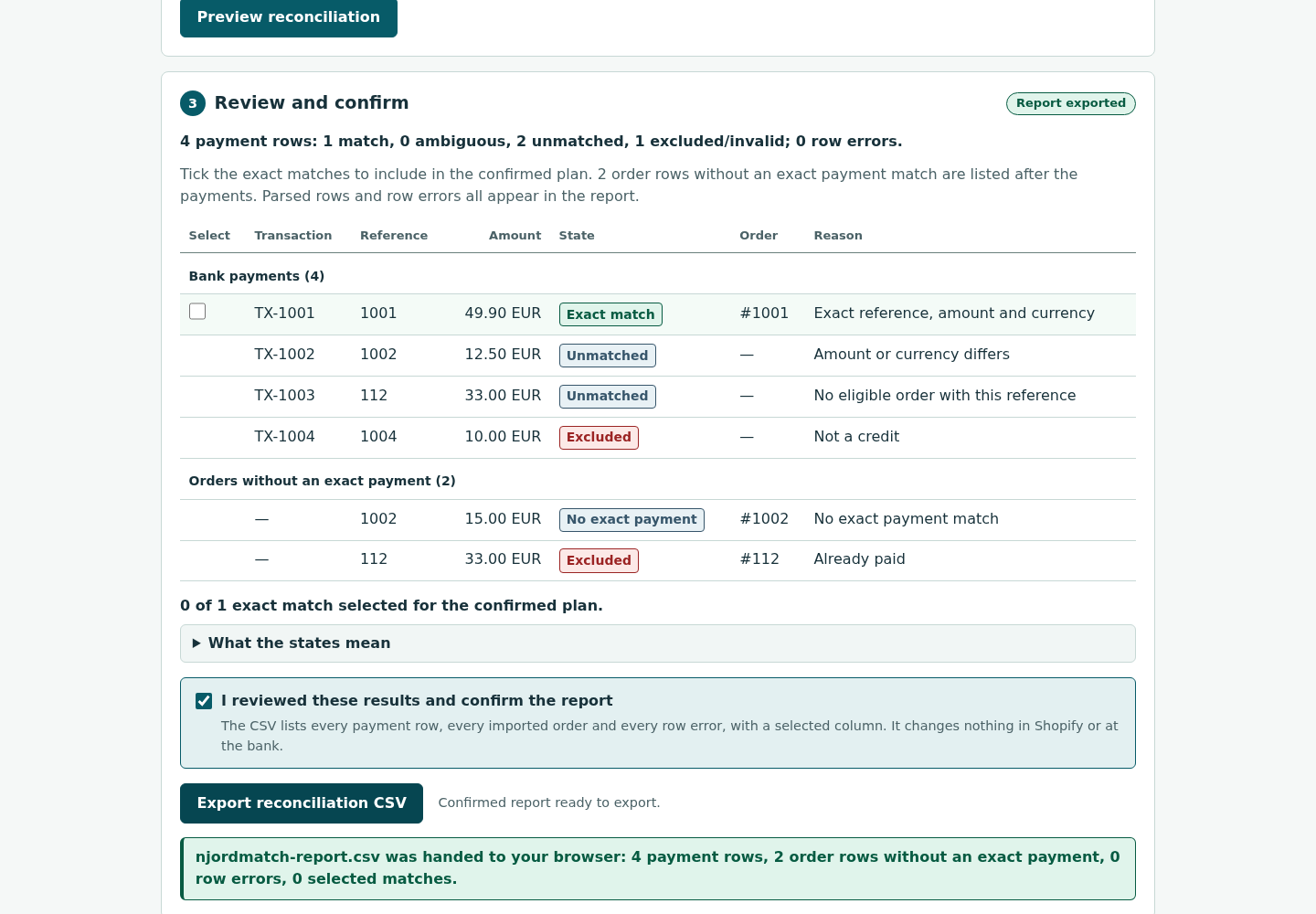Click the 'Review and confirm' heading

[312, 103]
